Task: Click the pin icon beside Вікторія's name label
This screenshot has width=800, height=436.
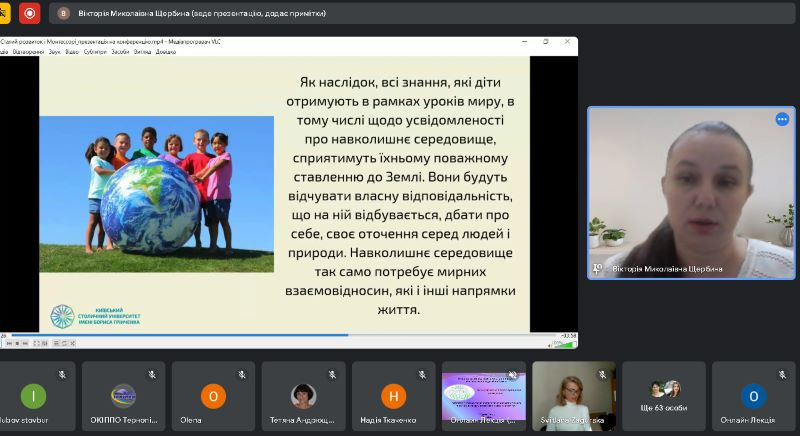Action: [x=597, y=268]
